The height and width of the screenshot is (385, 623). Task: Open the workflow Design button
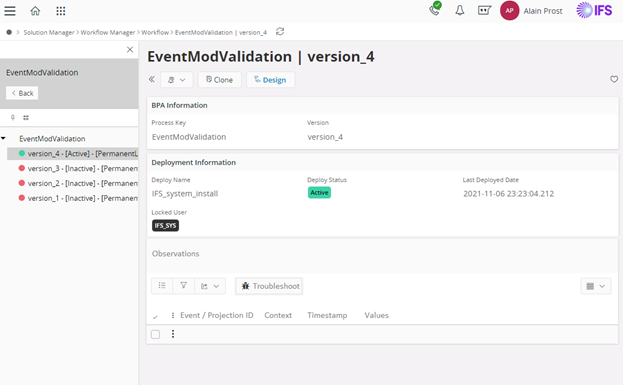tap(270, 80)
